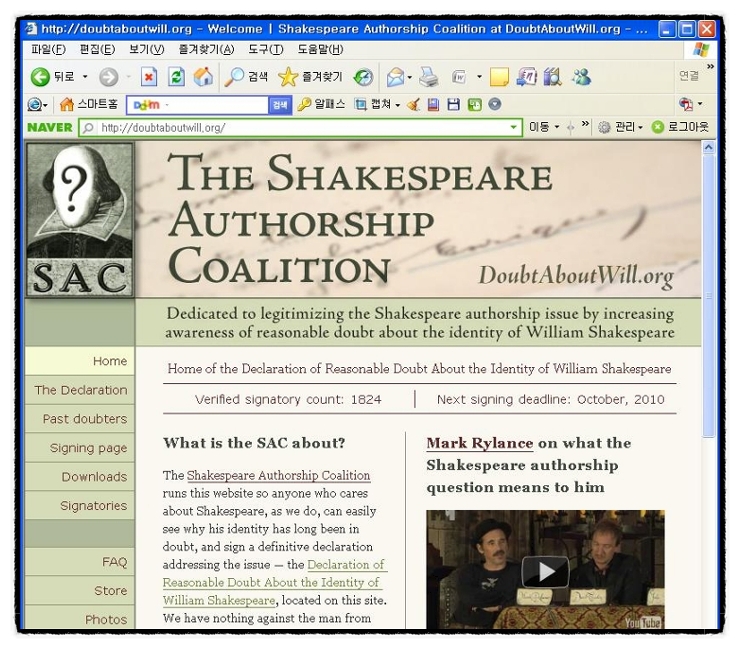Expand the toolbar overflow chevron next to 연결

pos(710,66)
